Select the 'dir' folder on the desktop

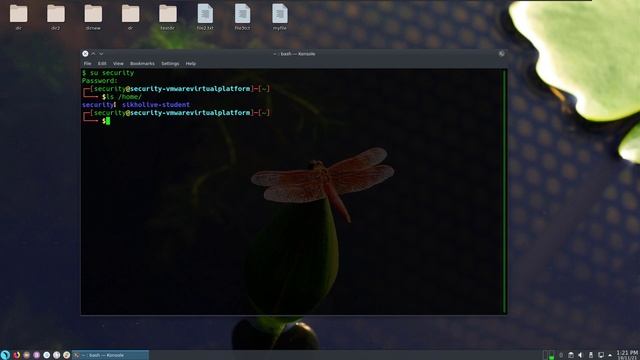click(18, 17)
